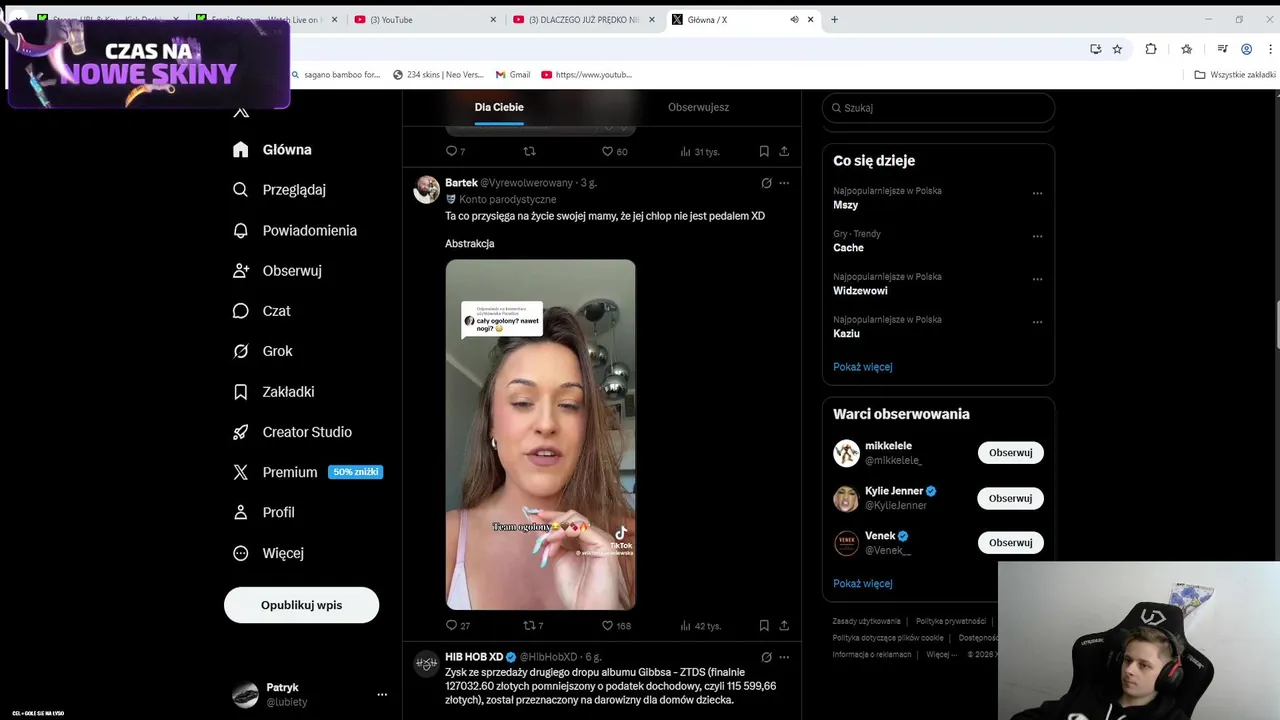Screen dimensions: 1280x720
Task: Open Informacja o reklamach footer link
Action: click(x=872, y=654)
